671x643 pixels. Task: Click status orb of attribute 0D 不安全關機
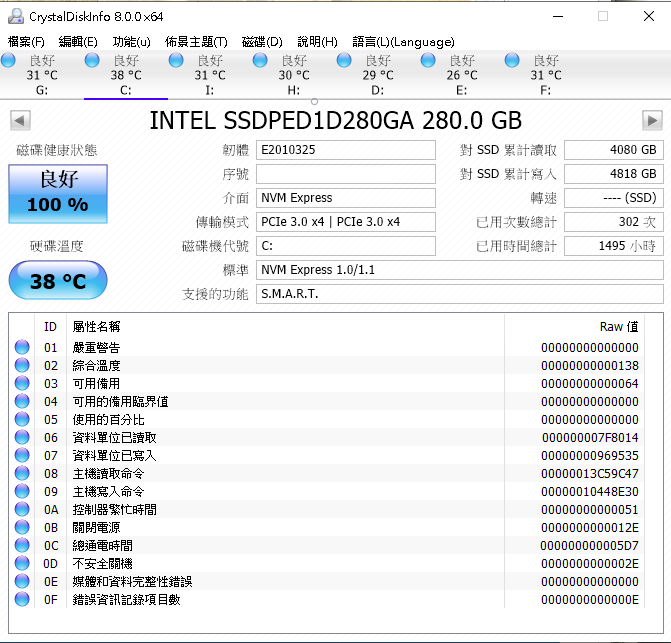pos(22,563)
